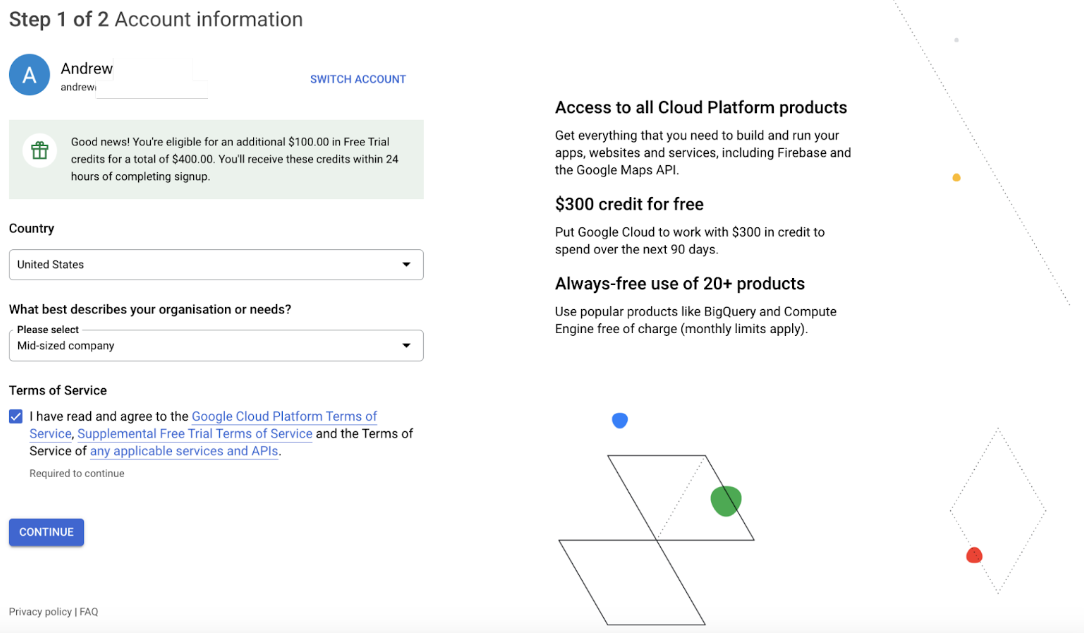
Task: Click the 'Required to continue' helper text
Action: [77, 473]
